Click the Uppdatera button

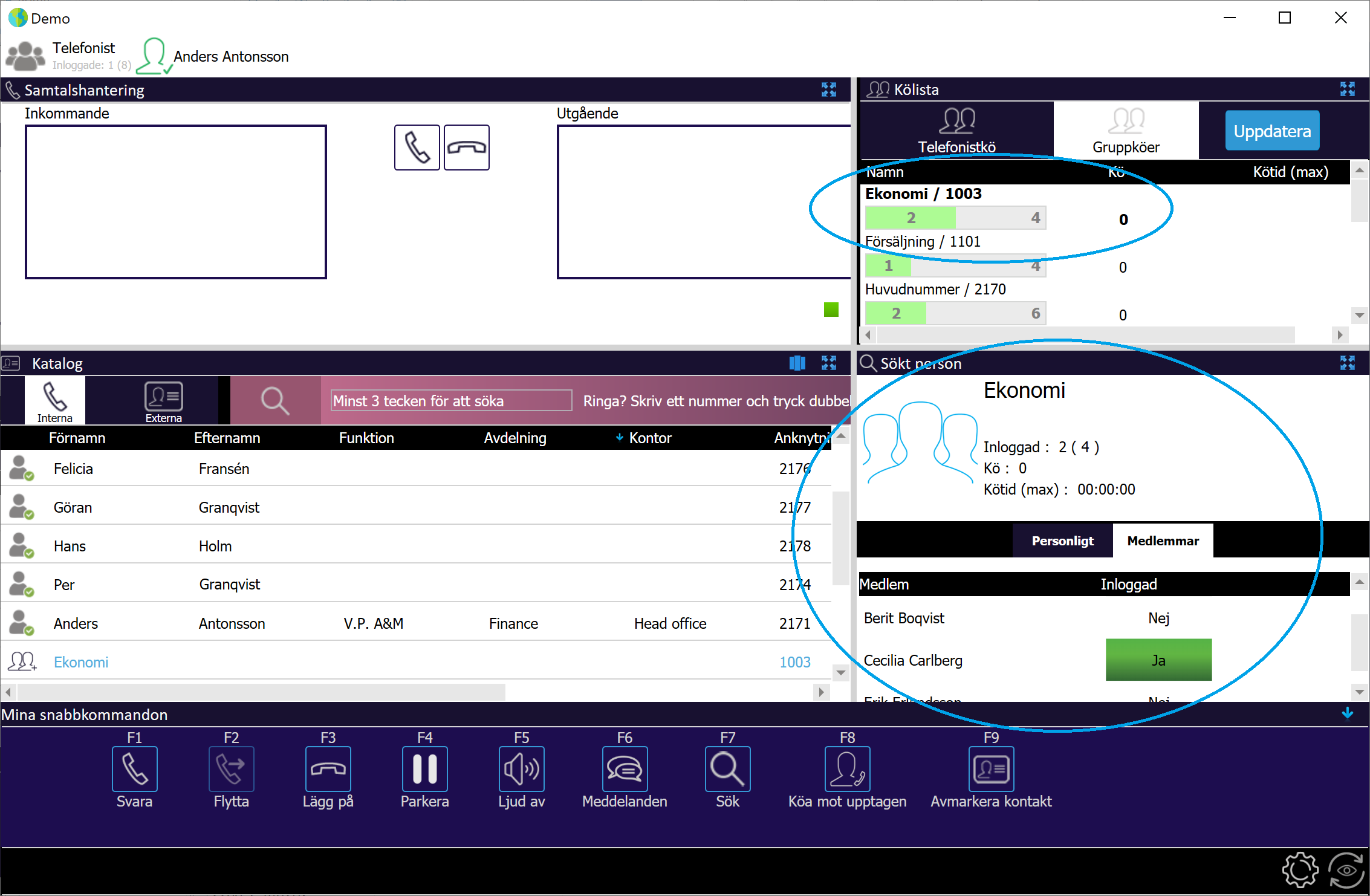coord(1273,131)
